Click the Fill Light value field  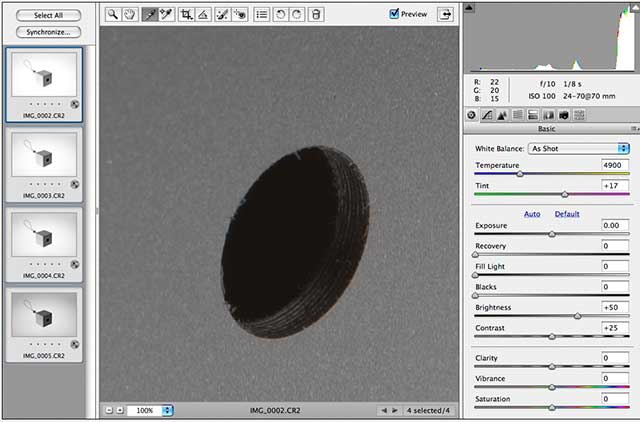click(x=615, y=266)
